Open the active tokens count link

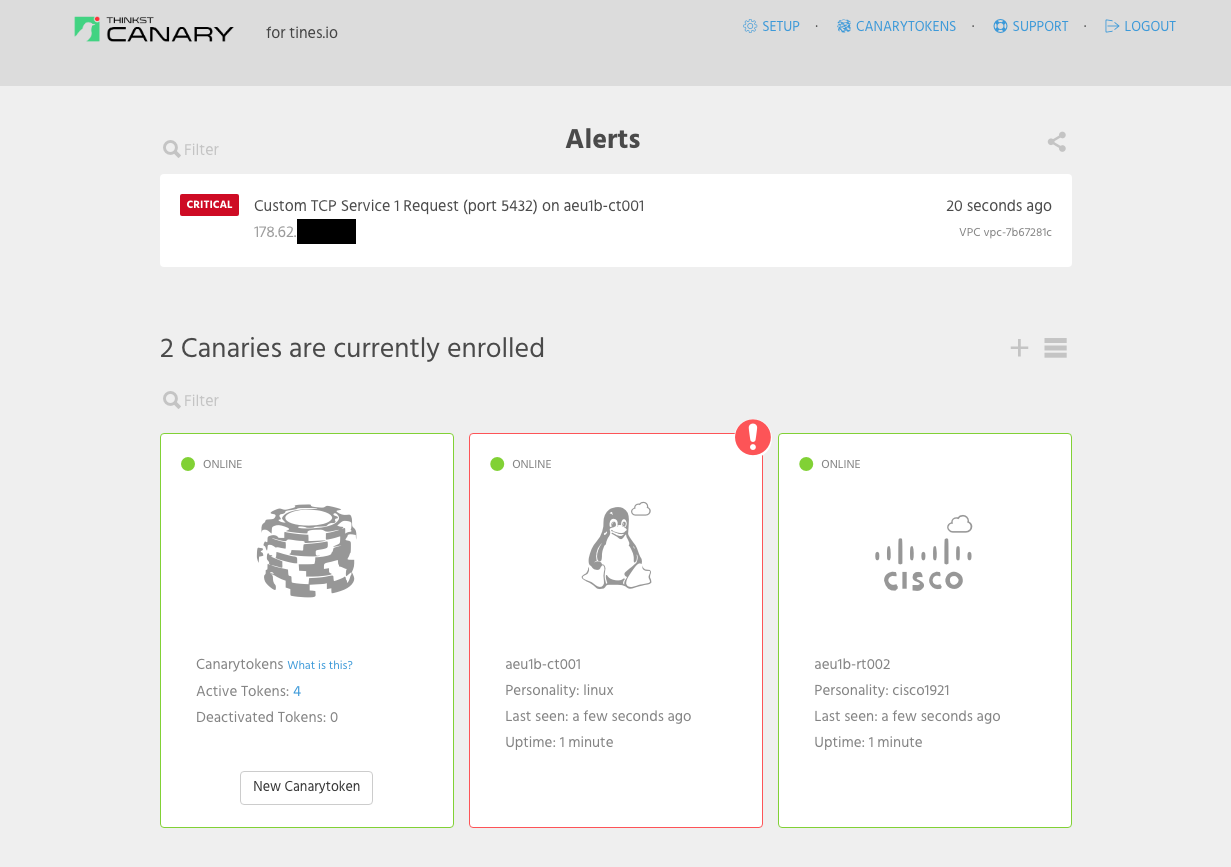click(x=297, y=691)
